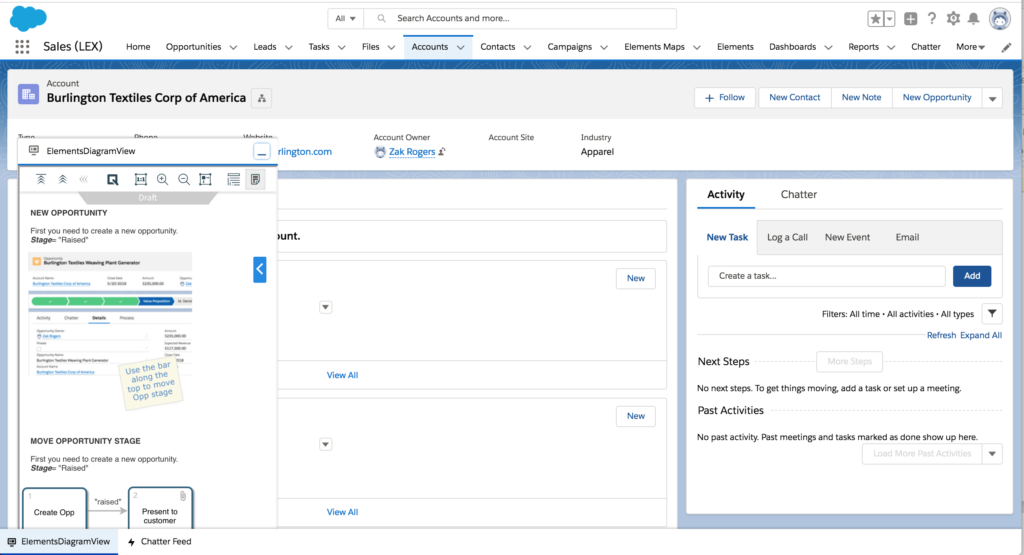Click the Create a task input field
1024x555 pixels.
(x=826, y=276)
